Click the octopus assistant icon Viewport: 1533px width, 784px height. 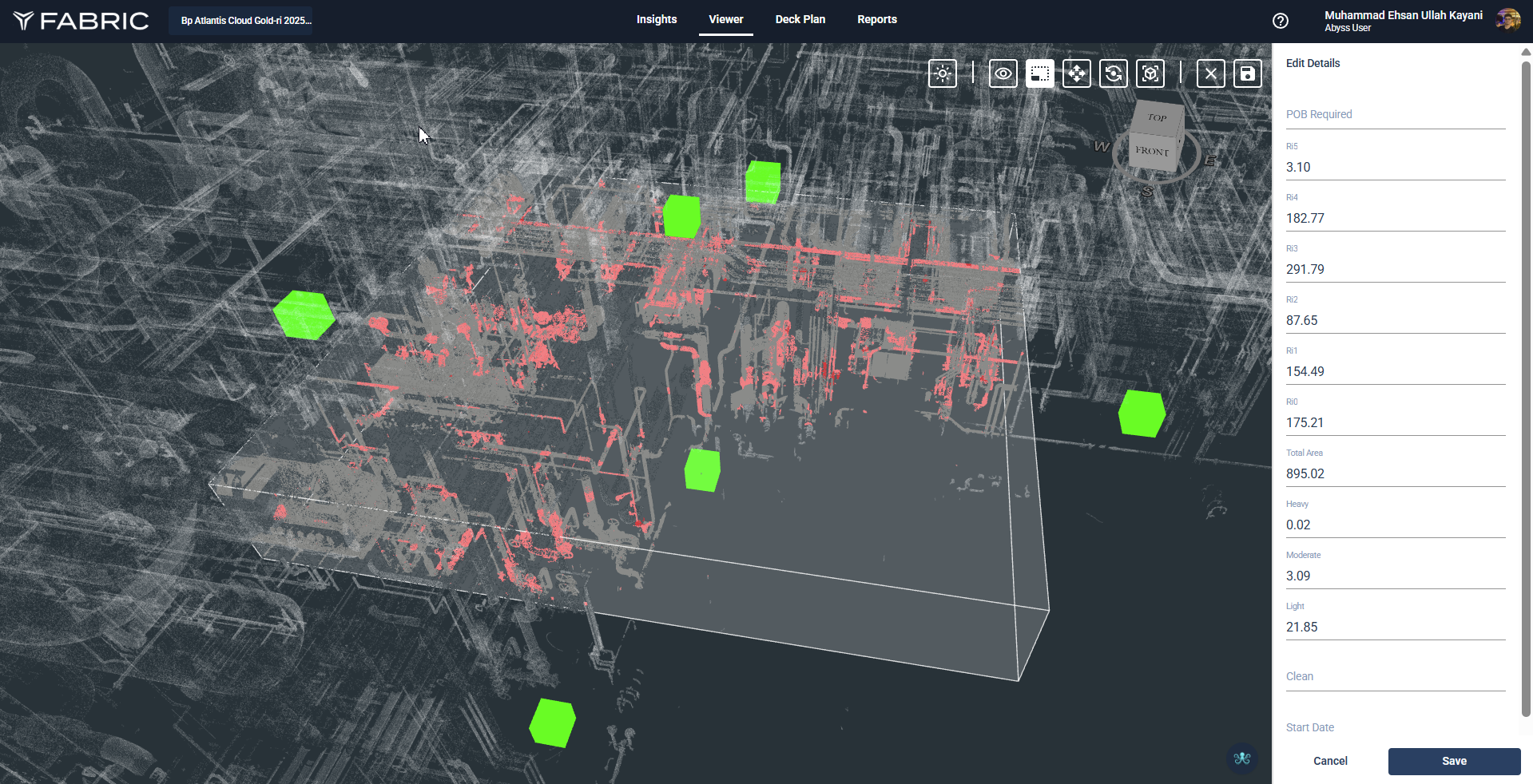1241,758
